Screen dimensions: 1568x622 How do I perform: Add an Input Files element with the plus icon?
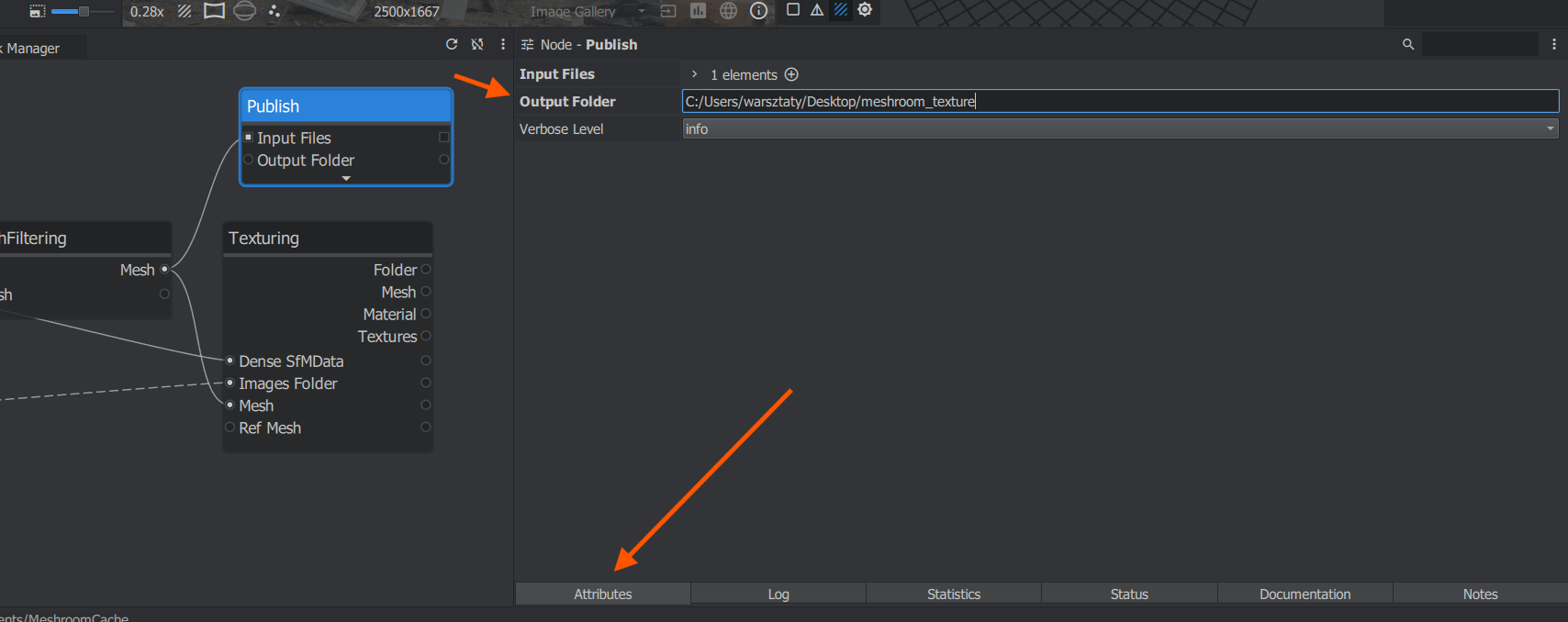click(791, 74)
